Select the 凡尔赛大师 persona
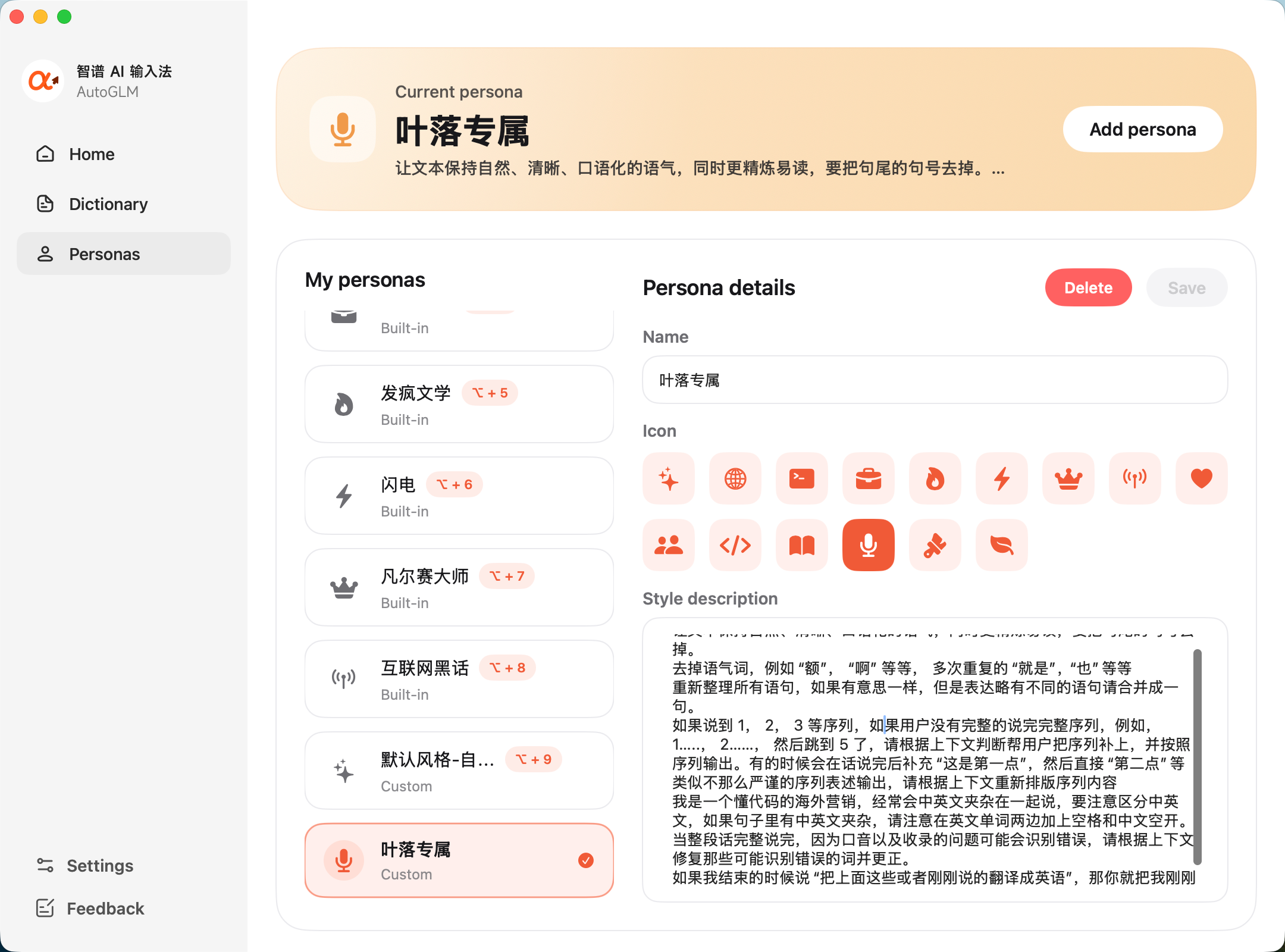1285x952 pixels. point(459,587)
